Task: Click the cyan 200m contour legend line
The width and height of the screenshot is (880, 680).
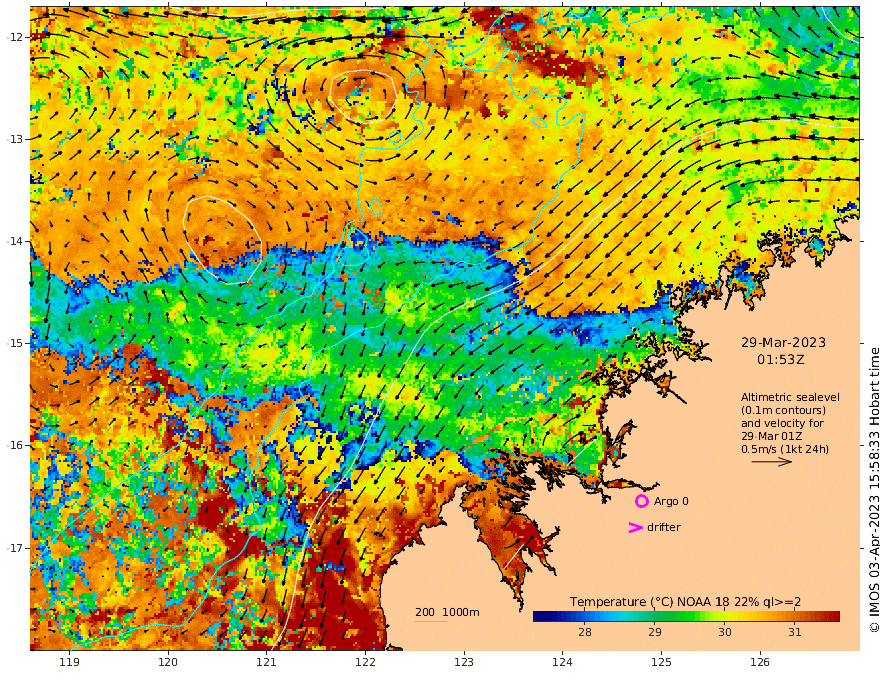Action: coord(430,621)
